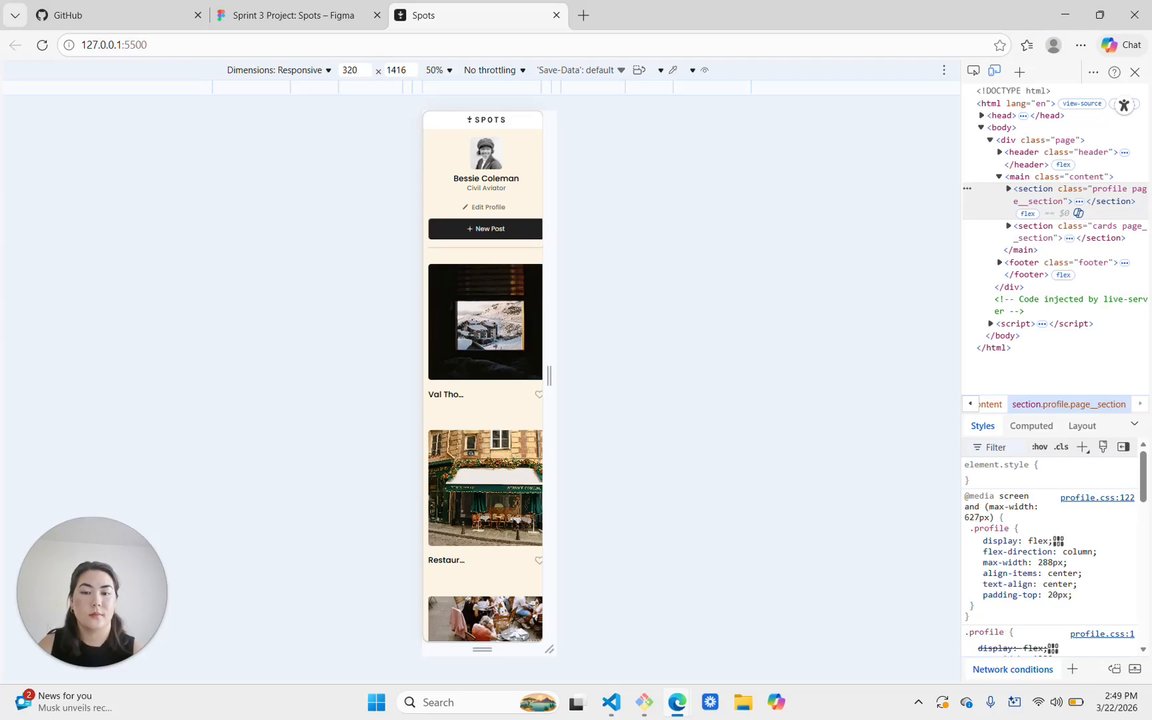Expand the footer class footer node
Image resolution: width=1152 pixels, height=720 pixels.
click(999, 262)
